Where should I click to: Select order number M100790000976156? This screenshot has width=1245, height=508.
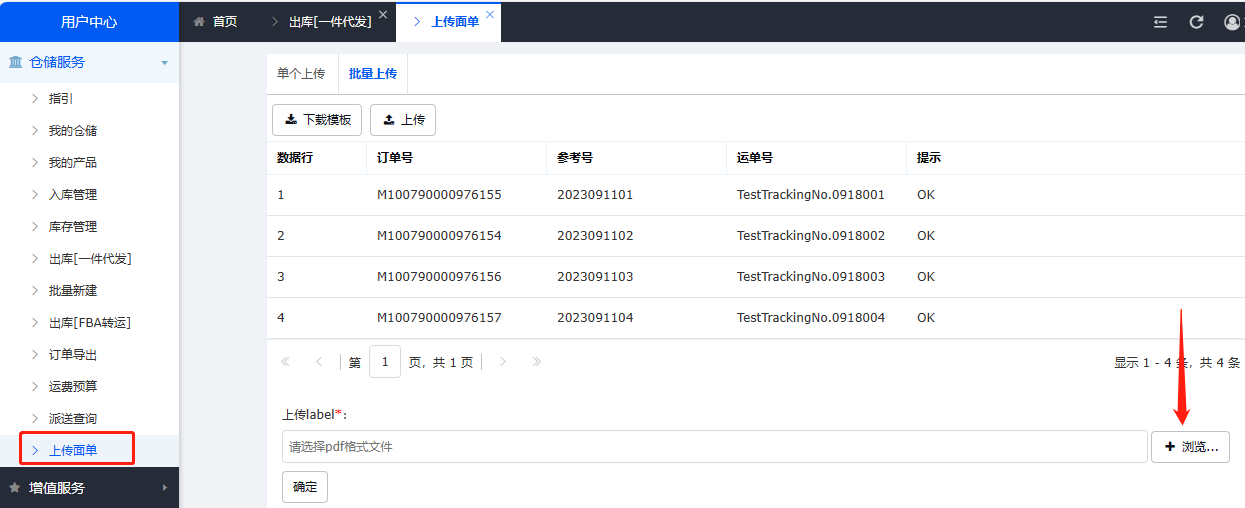click(x=439, y=277)
